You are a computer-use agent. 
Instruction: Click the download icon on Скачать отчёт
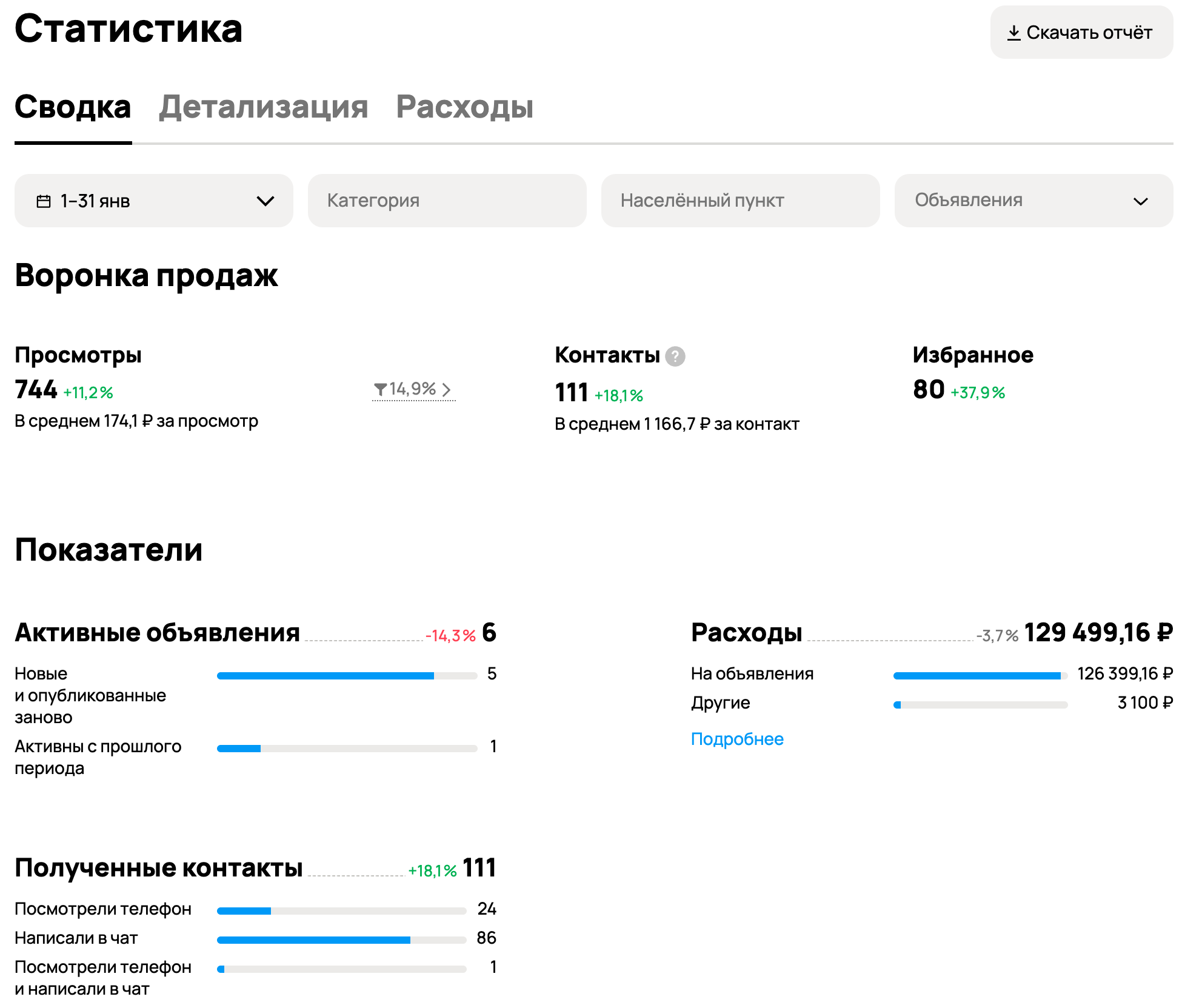pyautogui.click(x=1013, y=33)
